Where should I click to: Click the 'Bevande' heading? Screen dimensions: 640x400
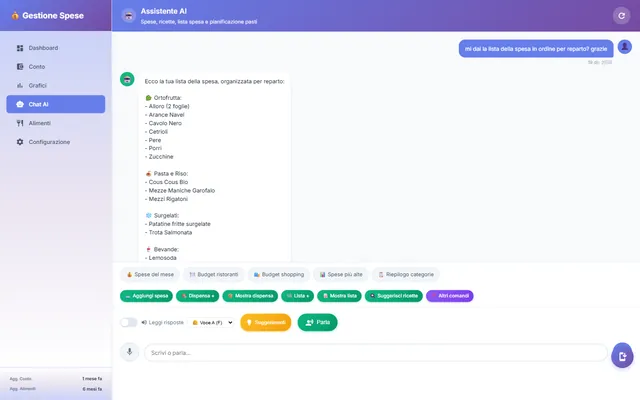coord(162,249)
